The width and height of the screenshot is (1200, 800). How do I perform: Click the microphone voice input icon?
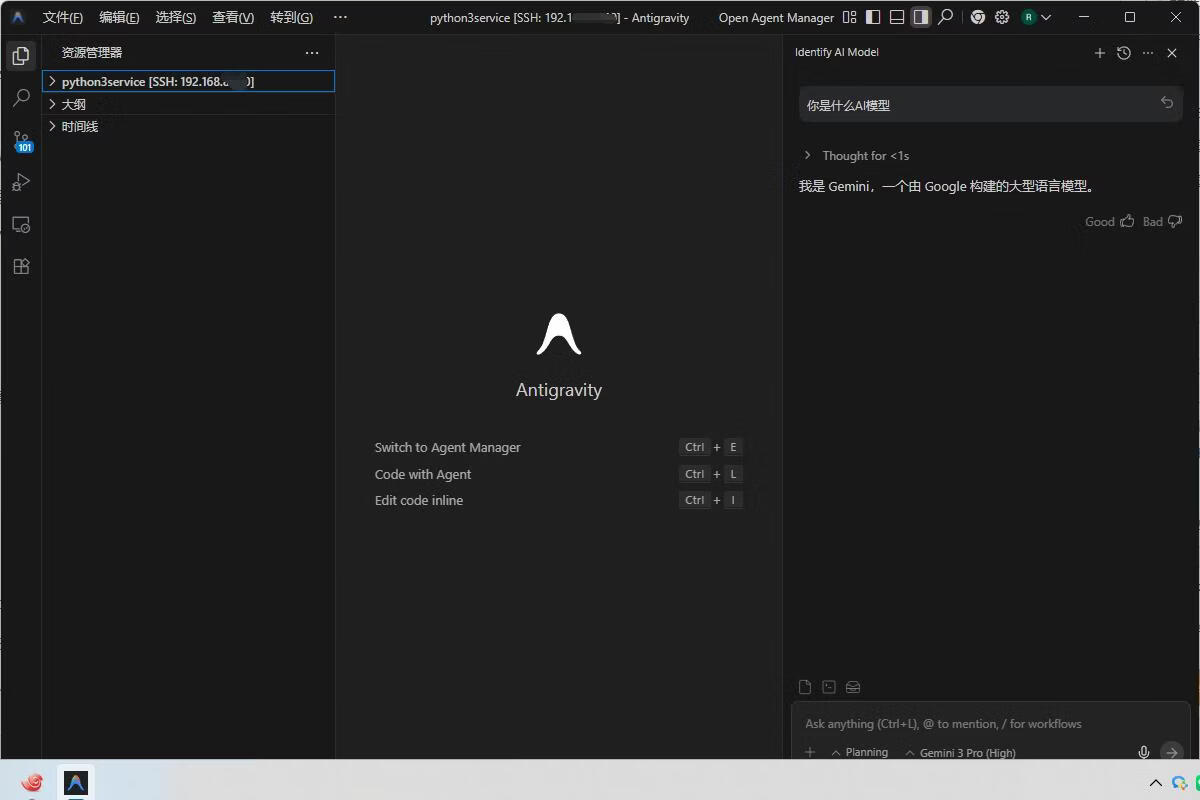tap(1143, 752)
